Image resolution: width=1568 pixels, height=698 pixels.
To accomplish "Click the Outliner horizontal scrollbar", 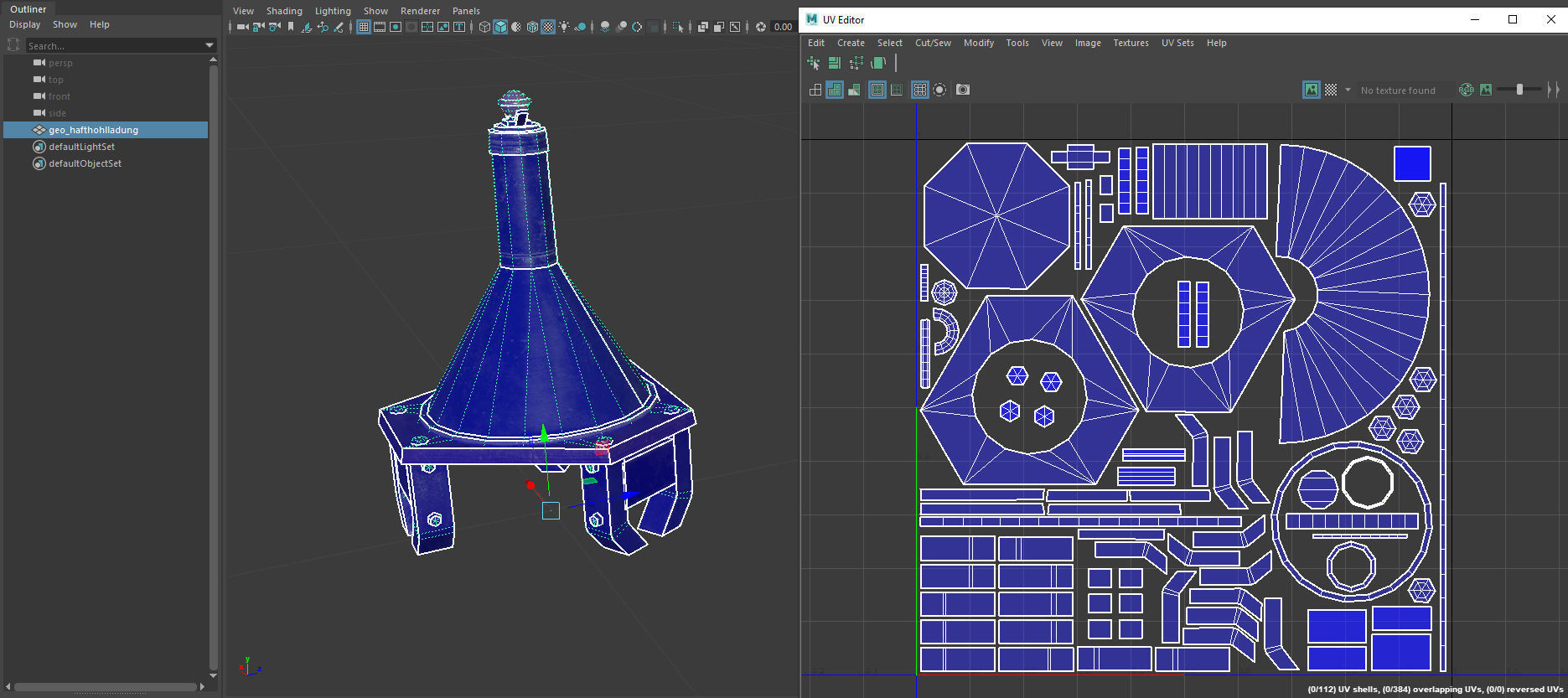I will [106, 686].
